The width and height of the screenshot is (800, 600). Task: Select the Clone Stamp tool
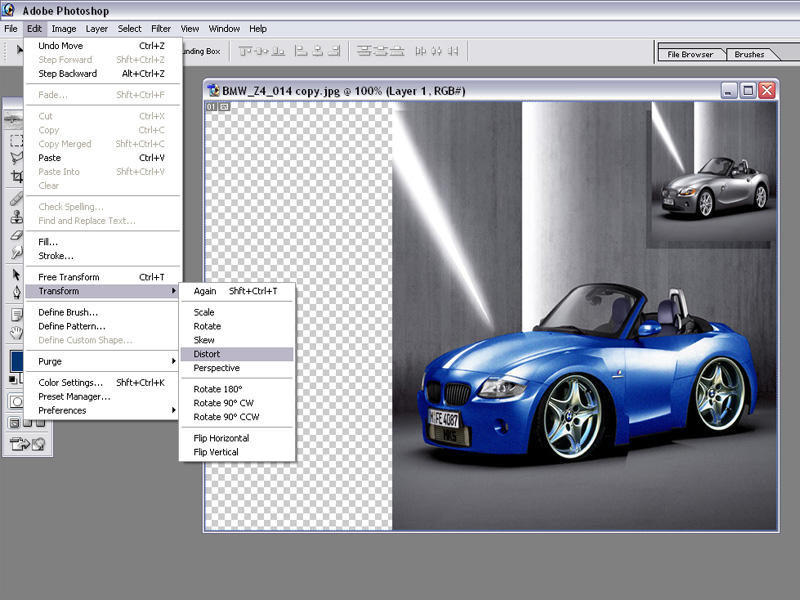tap(16, 217)
